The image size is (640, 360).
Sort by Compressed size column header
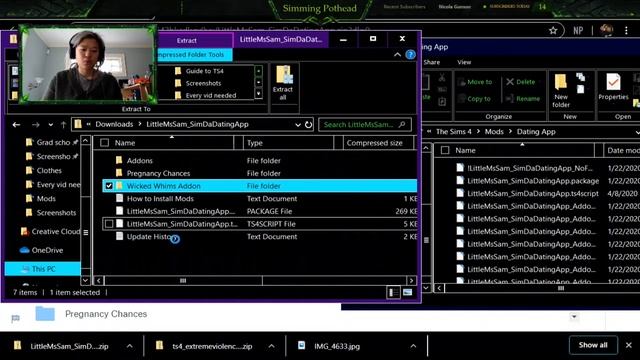(x=378, y=143)
